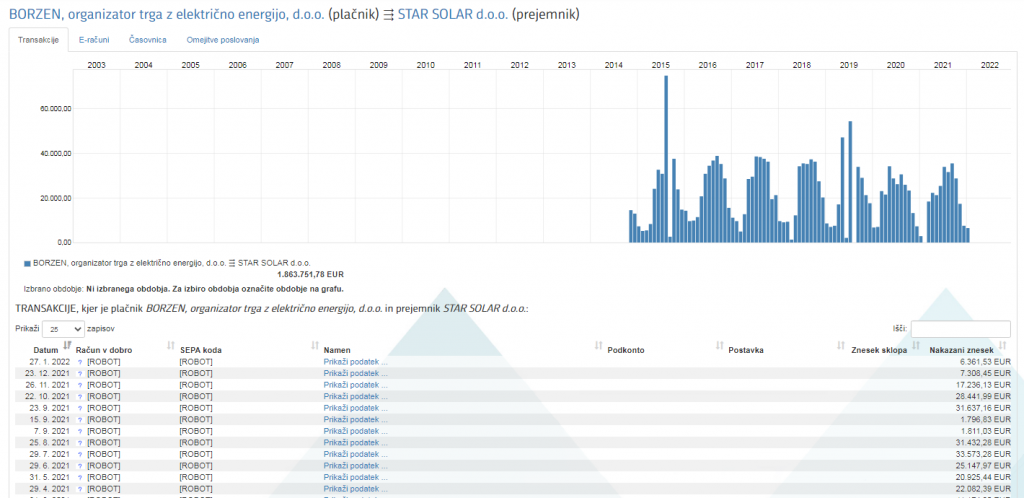
Task: Focus the Išči search field
Action: (961, 329)
